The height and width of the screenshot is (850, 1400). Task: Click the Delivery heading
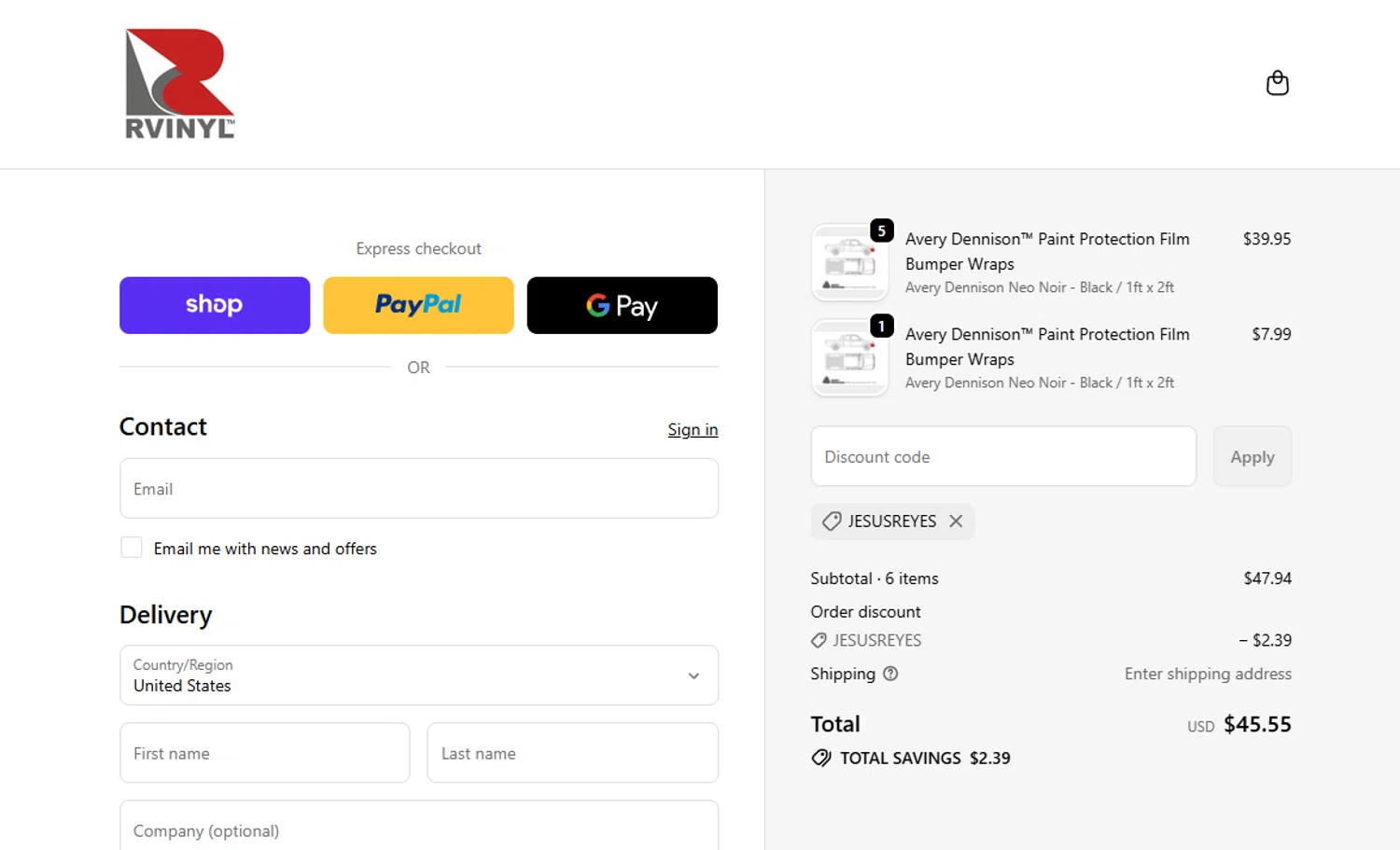(166, 615)
